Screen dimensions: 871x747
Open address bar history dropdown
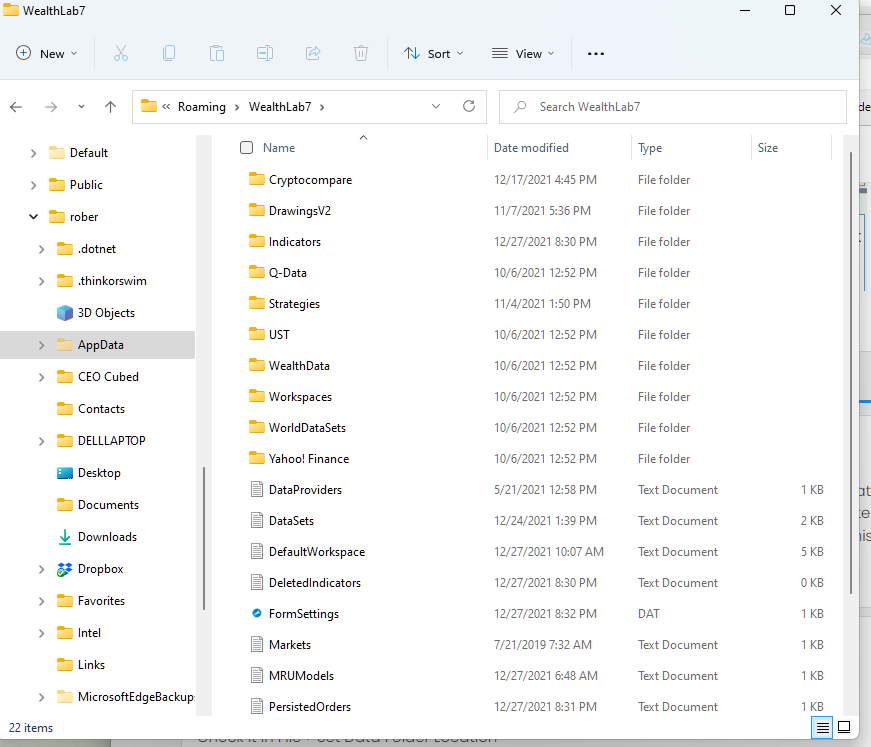436,106
